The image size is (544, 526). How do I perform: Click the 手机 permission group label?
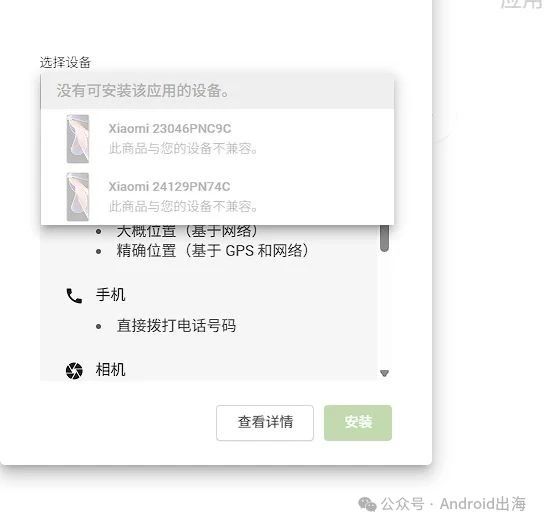coord(110,295)
